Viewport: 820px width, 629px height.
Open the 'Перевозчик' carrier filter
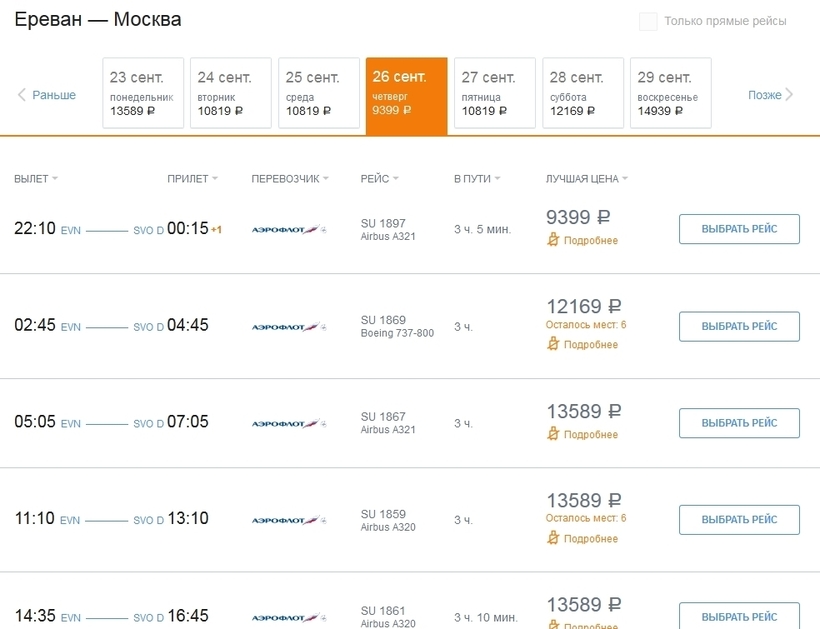coord(290,179)
